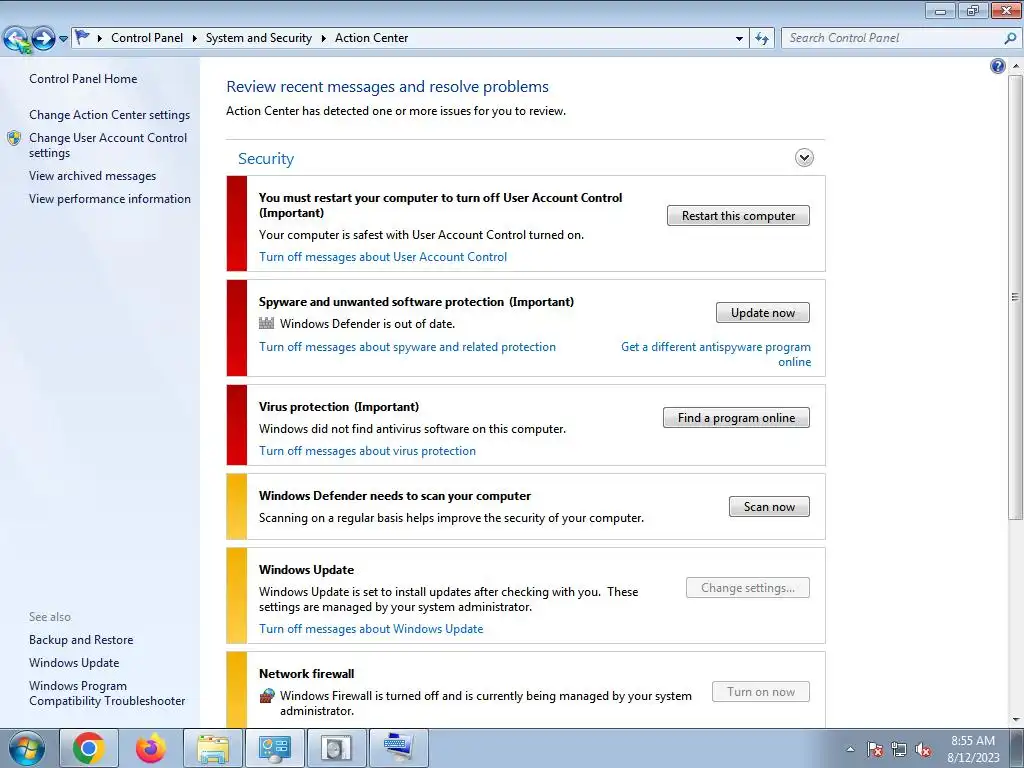The height and width of the screenshot is (768, 1024).
Task: Click firewall Turn on now button
Action: [761, 692]
